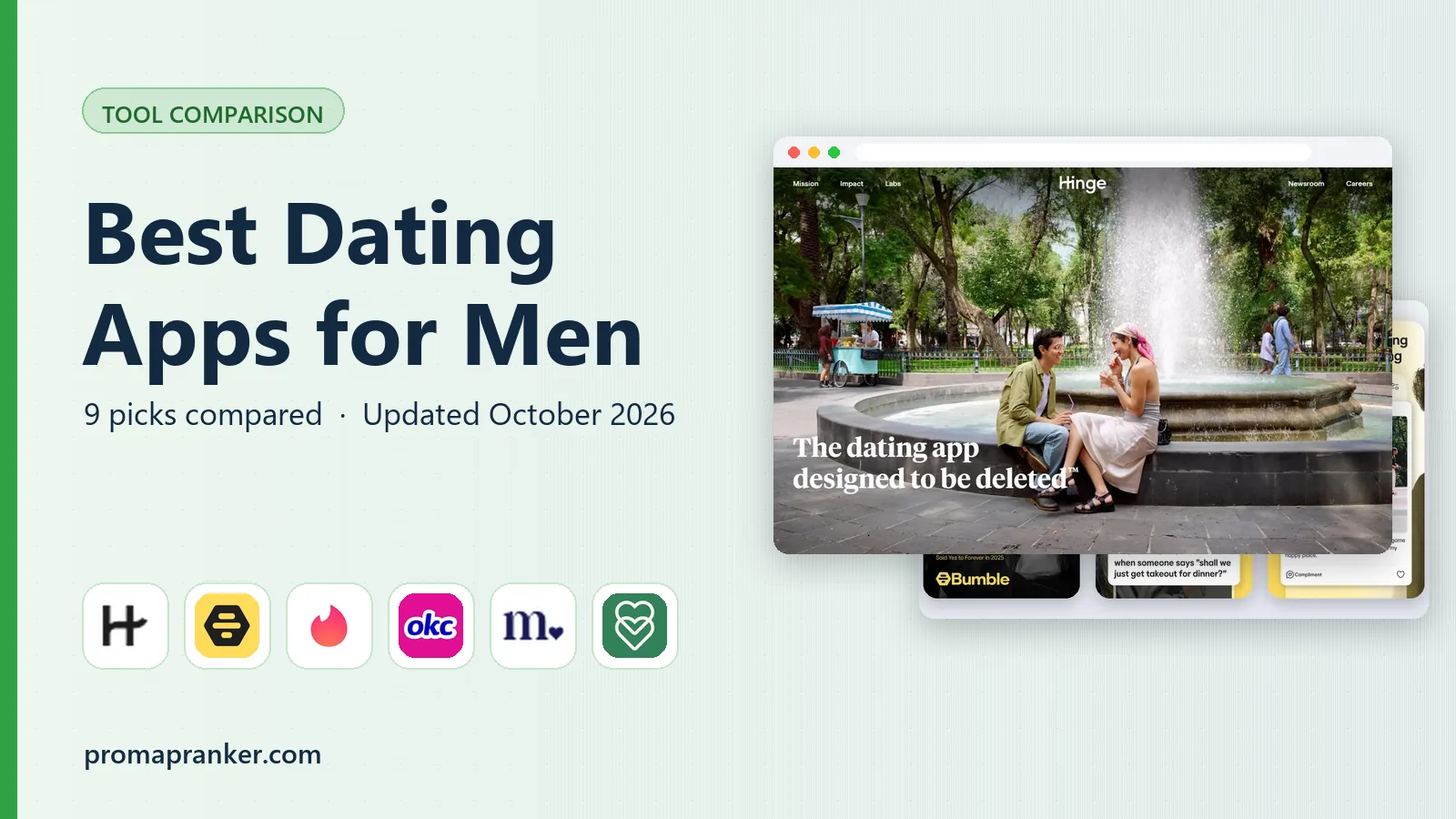1456x819 pixels.
Task: Click the Bumble logo thumbnail card
Action: tap(1001, 576)
